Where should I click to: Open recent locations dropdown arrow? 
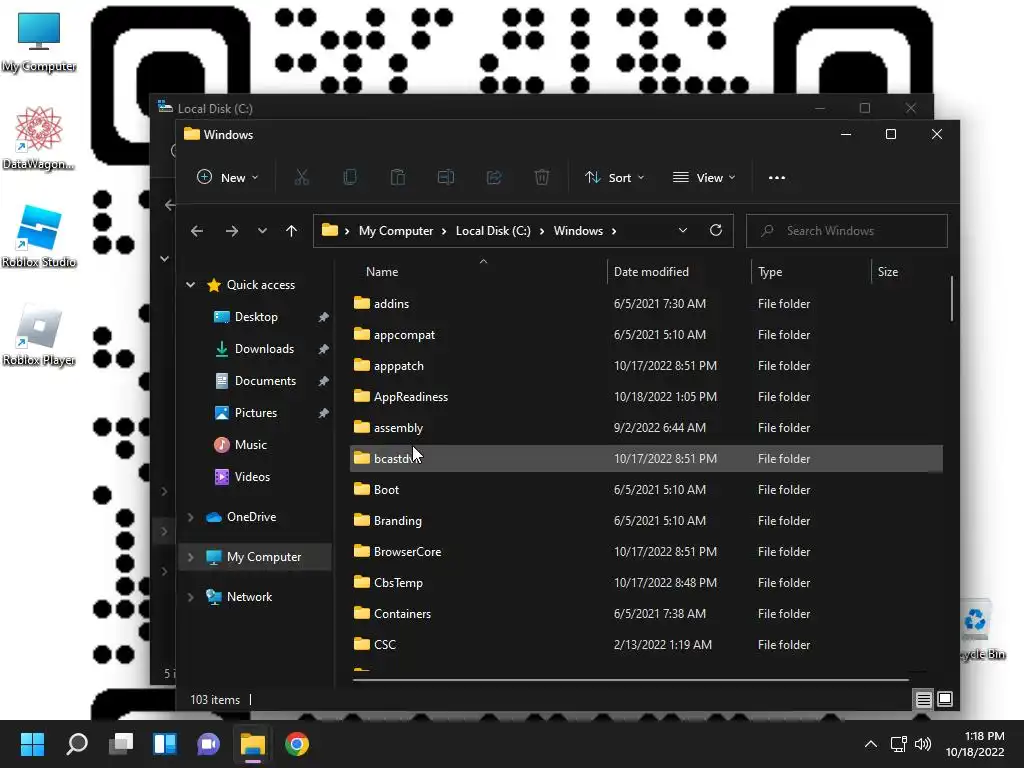[262, 231]
